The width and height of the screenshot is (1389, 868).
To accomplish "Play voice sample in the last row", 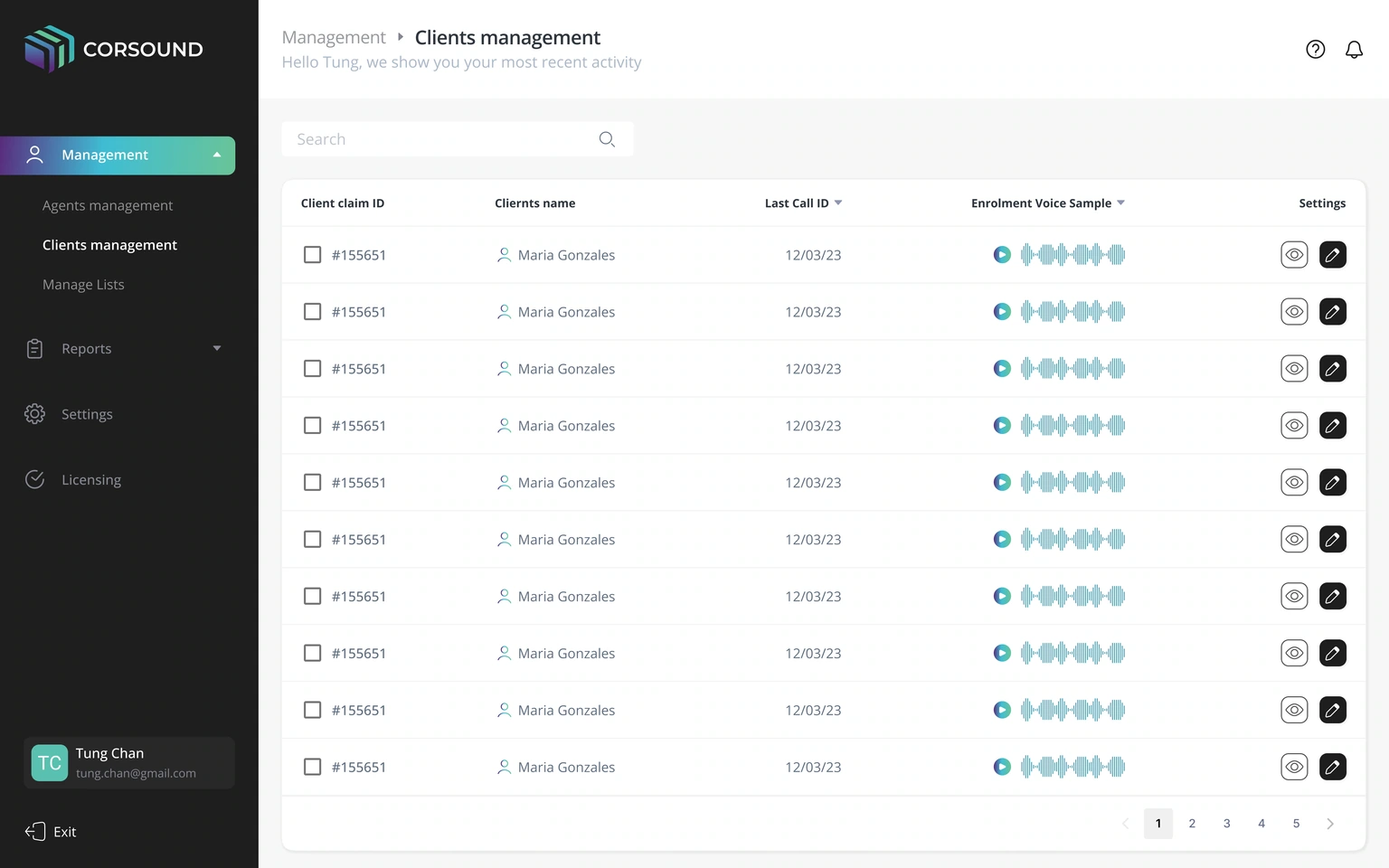I will pos(1002,767).
